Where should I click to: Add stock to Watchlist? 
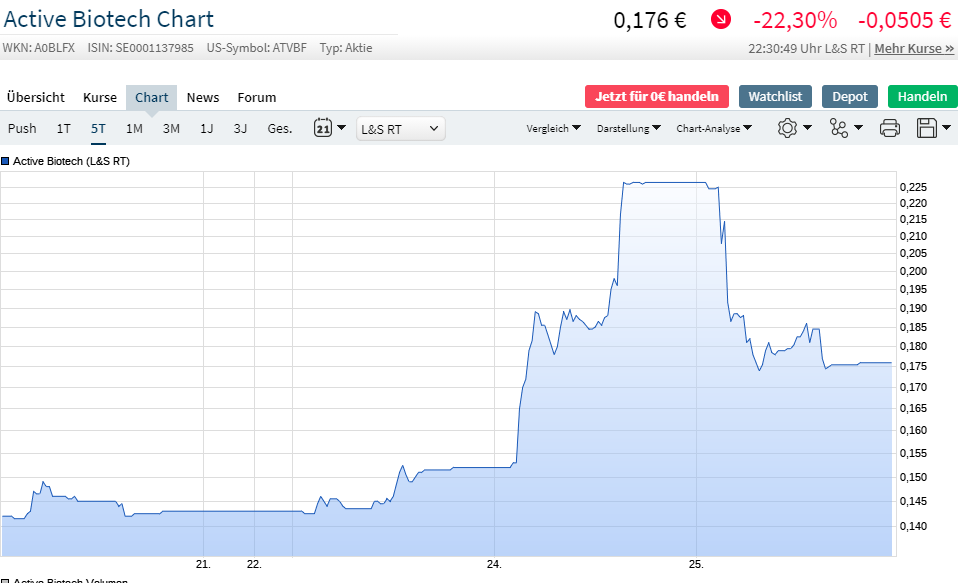(x=775, y=96)
